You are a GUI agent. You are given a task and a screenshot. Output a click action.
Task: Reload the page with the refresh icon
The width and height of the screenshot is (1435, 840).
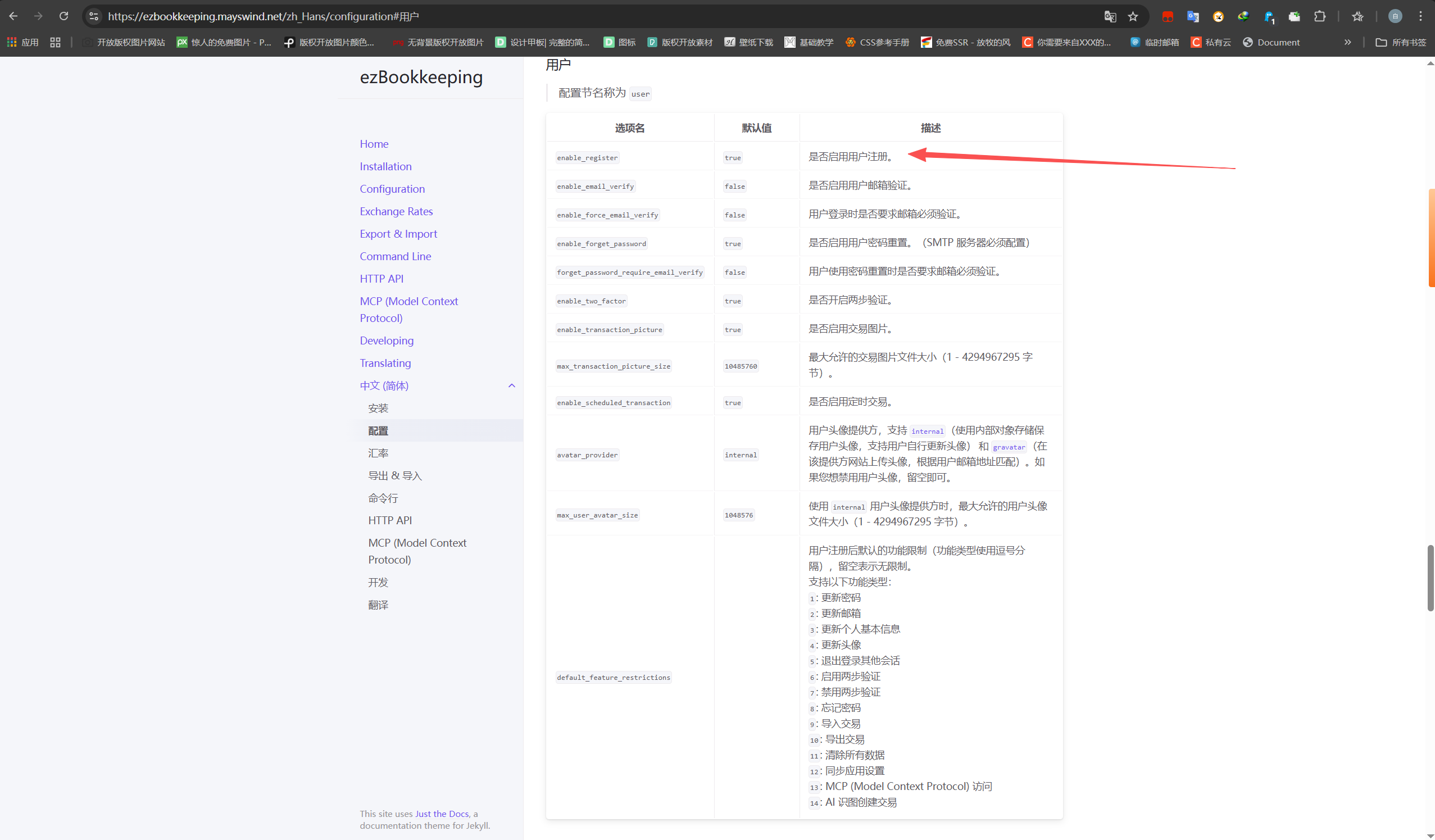[64, 16]
